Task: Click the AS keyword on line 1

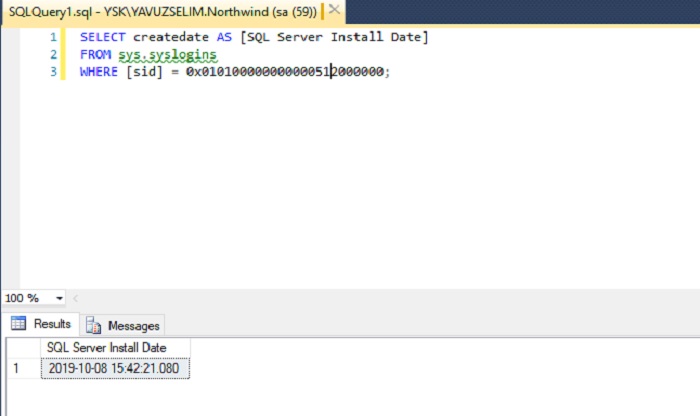Action: (224, 37)
